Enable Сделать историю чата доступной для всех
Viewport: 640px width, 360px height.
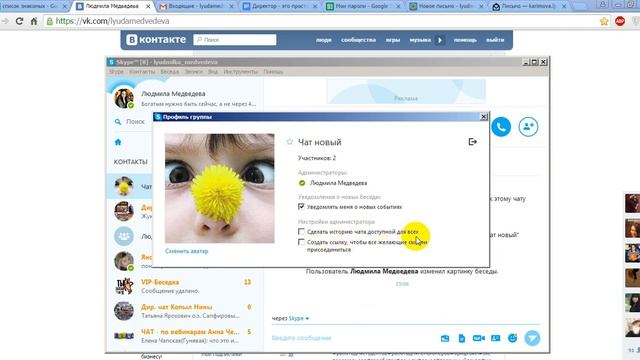(301, 231)
